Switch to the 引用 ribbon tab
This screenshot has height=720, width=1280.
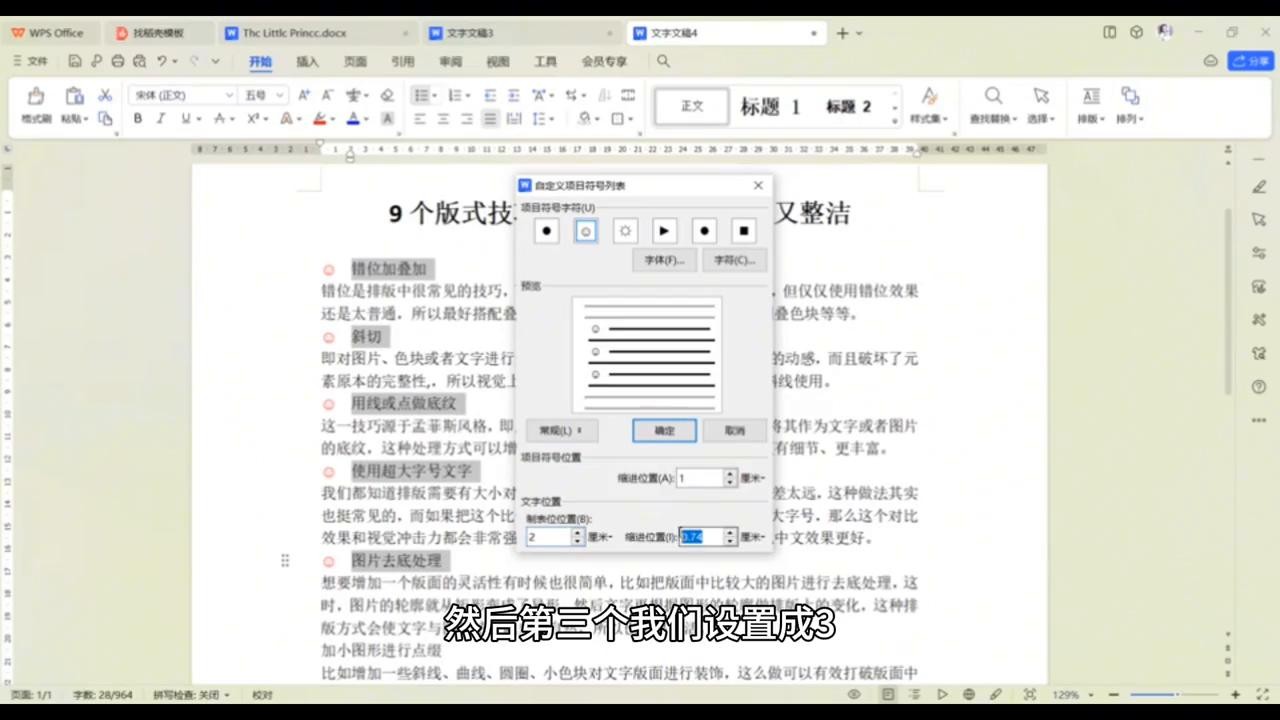[403, 61]
